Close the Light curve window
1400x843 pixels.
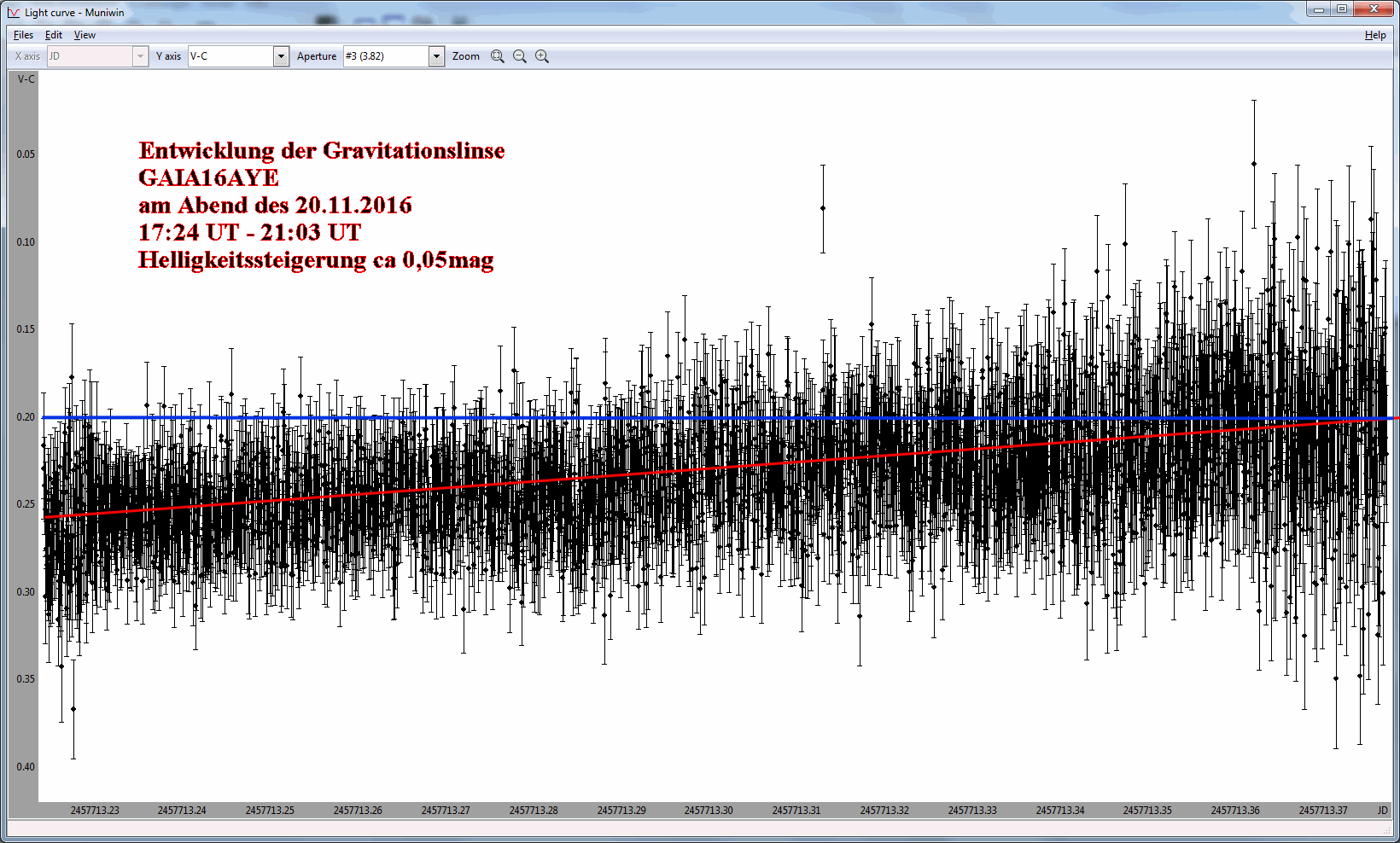click(1374, 9)
